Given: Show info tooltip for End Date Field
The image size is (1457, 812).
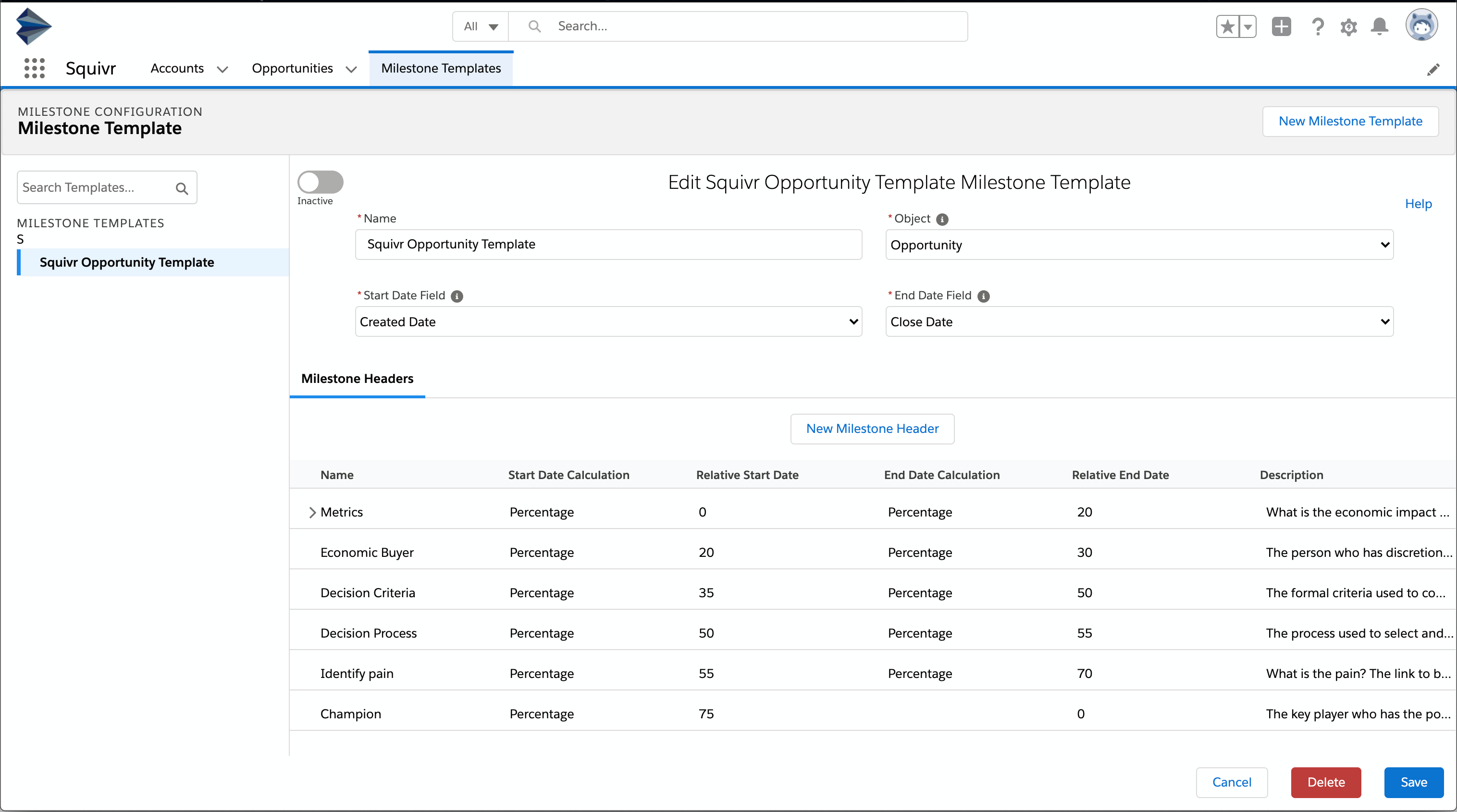Looking at the screenshot, I should [x=984, y=296].
